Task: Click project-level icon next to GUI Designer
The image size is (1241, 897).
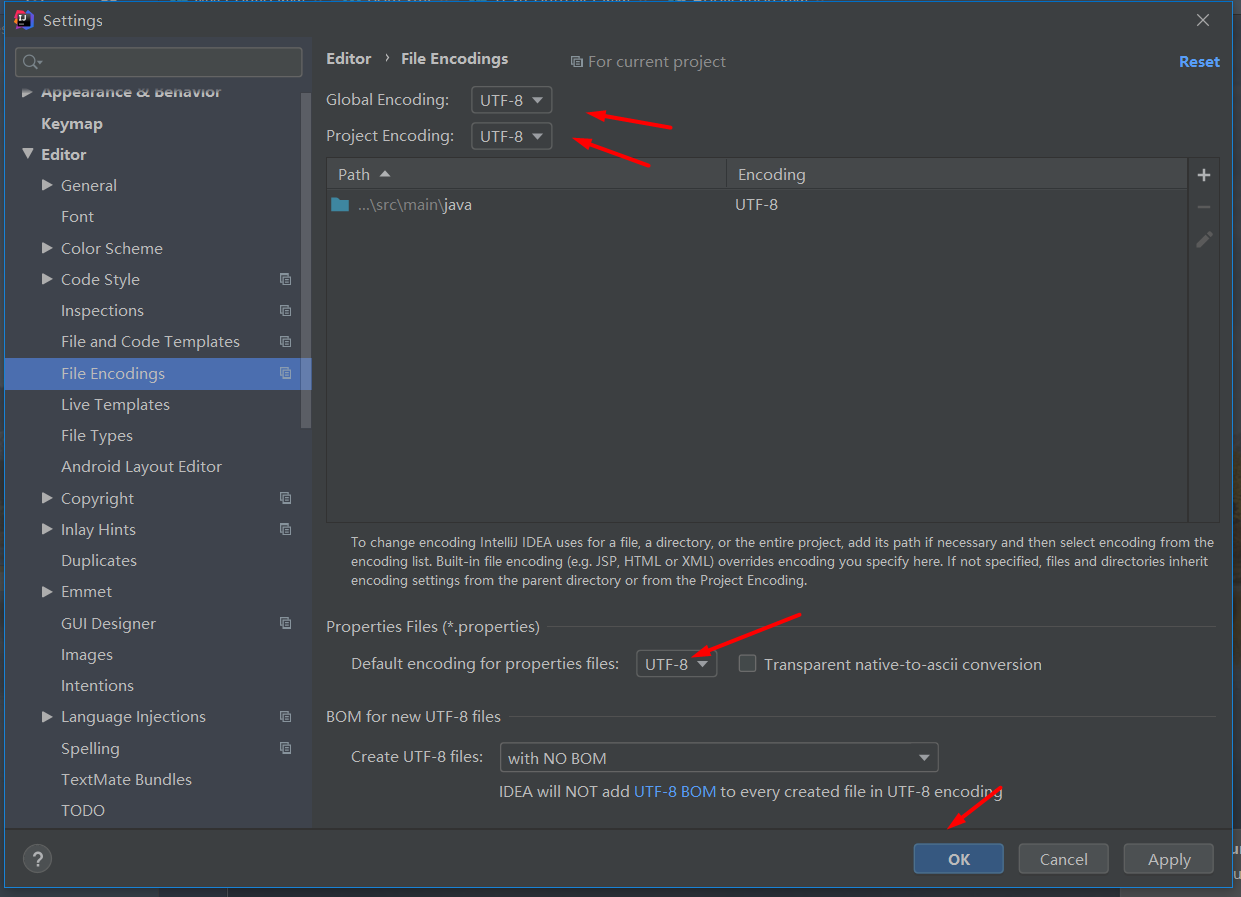Action: (x=286, y=623)
